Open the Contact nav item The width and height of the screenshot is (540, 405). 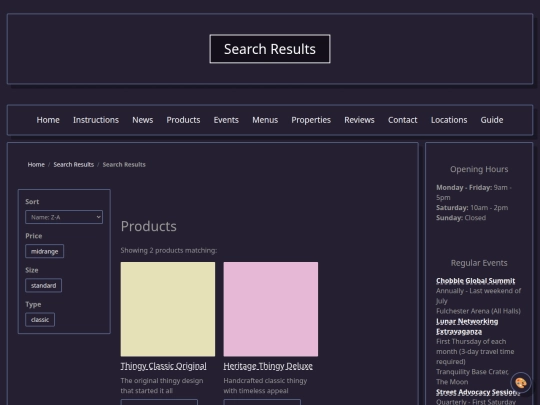coord(403,120)
